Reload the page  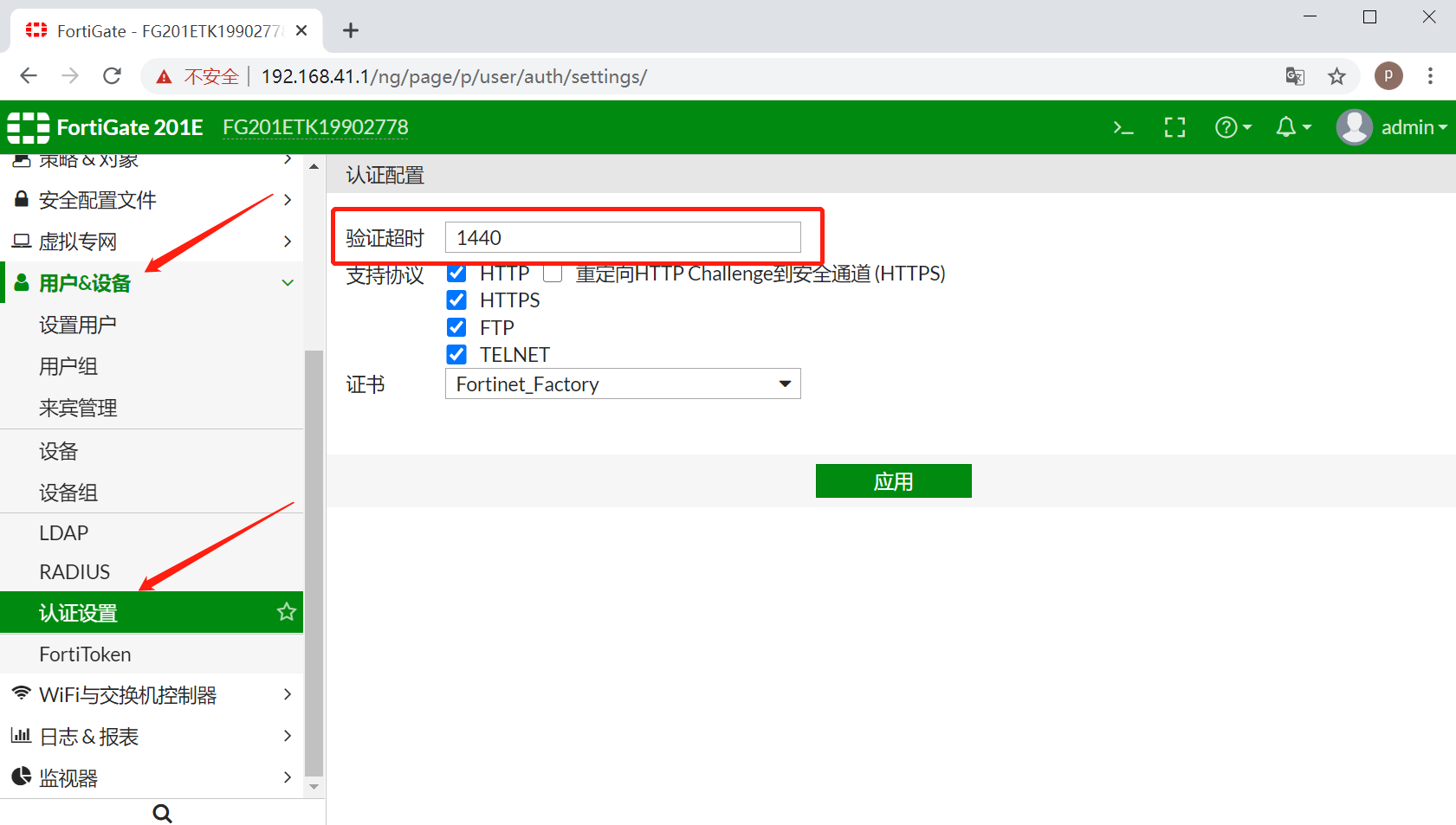click(x=112, y=76)
